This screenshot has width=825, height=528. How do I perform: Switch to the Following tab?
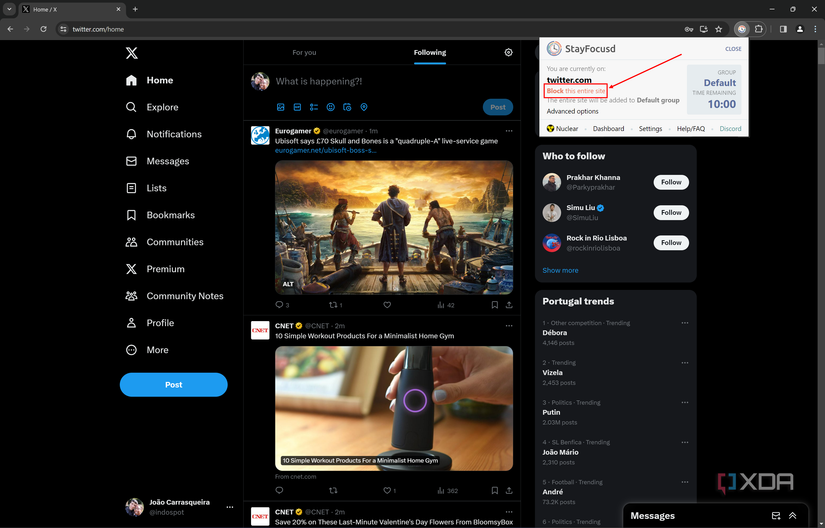pos(430,53)
